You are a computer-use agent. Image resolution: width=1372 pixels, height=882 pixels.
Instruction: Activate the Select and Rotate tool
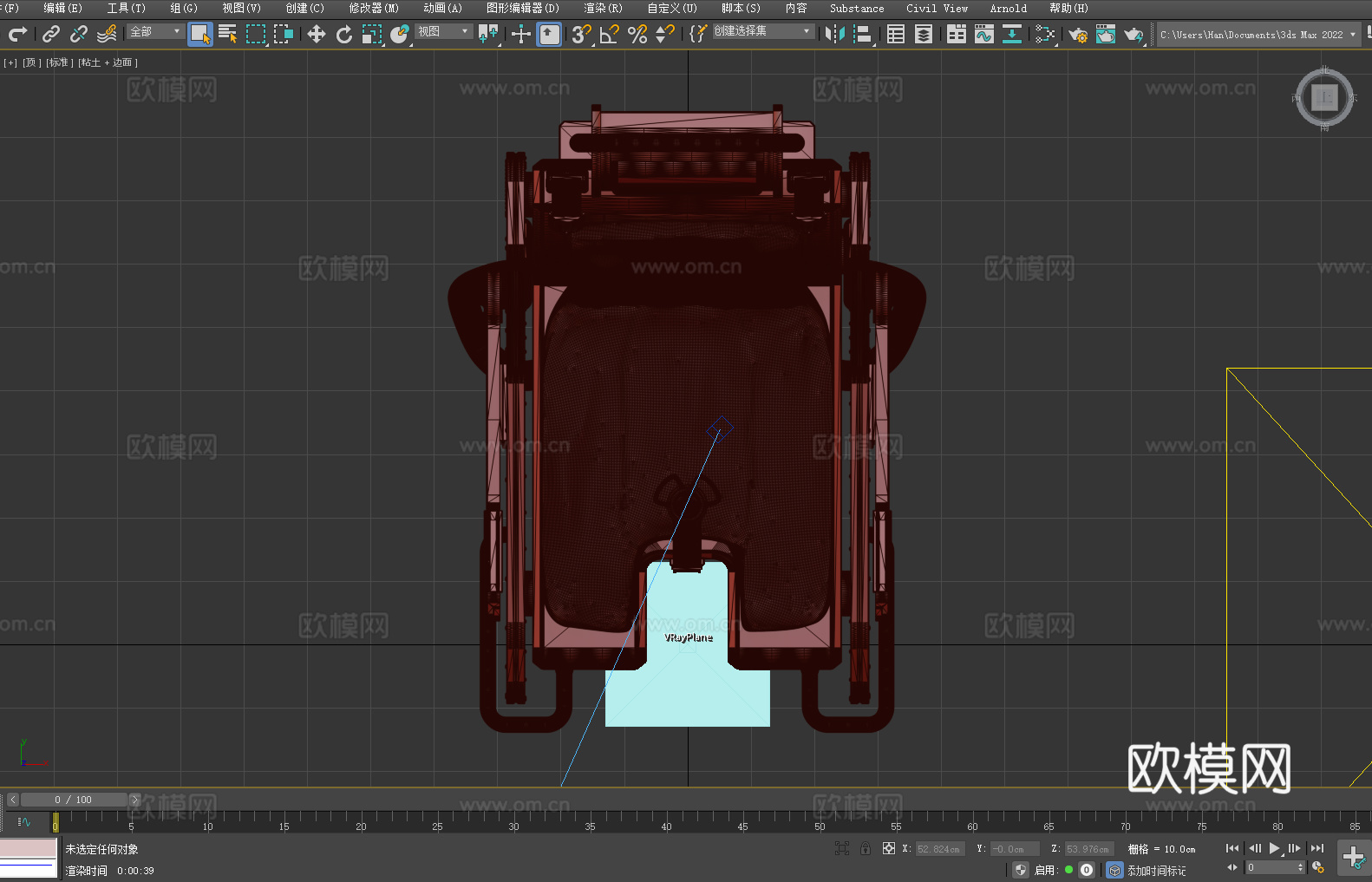click(x=344, y=34)
